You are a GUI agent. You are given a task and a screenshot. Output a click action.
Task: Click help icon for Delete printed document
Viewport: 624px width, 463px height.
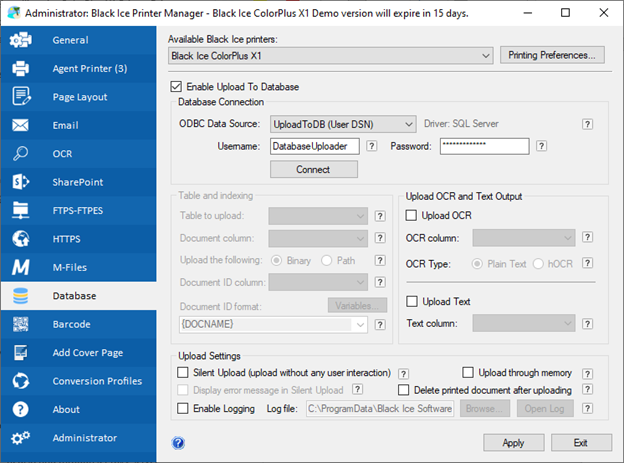click(587, 389)
